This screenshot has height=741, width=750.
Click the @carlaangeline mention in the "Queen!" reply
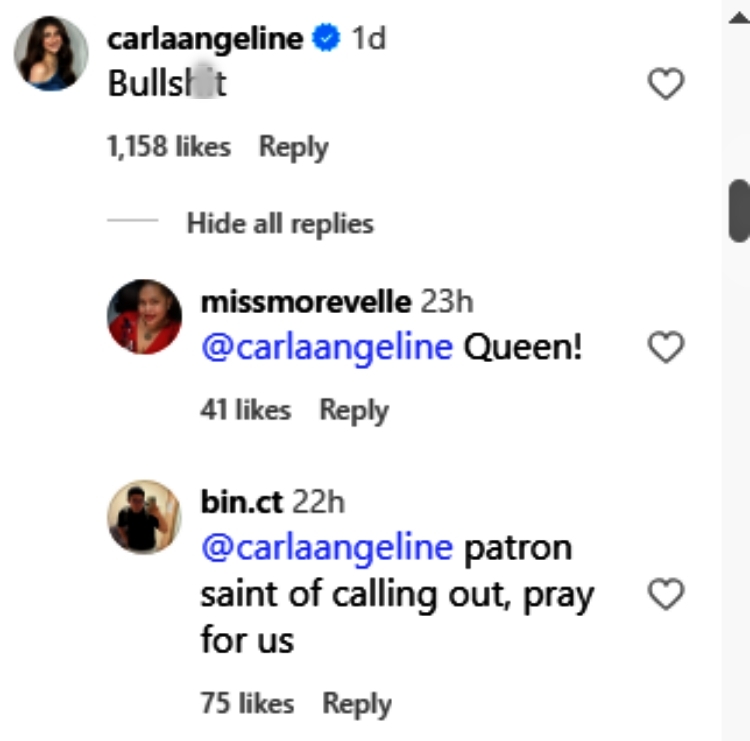(327, 348)
